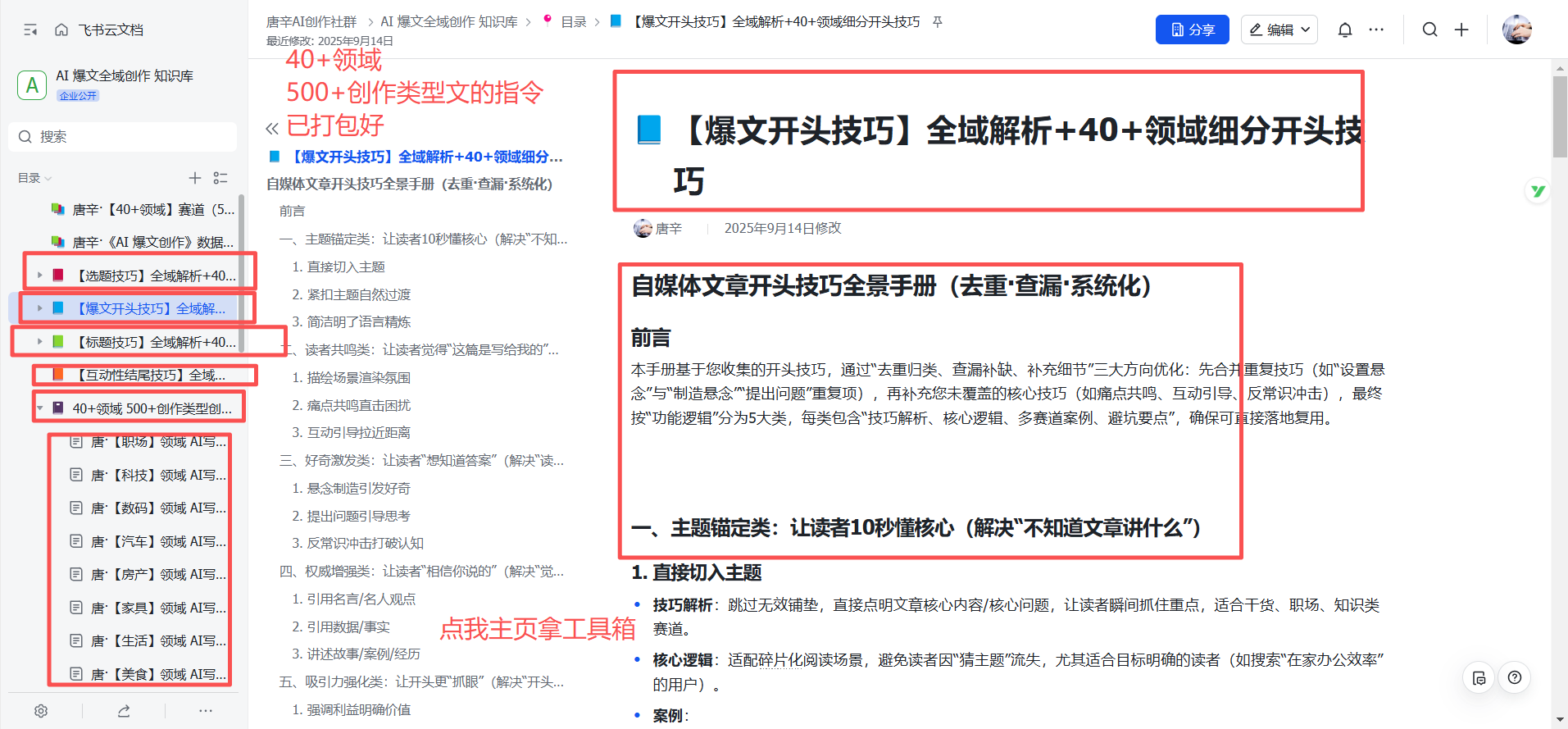1568x729 pixels.
Task: Open the more options ellipsis in header
Action: coord(1376,30)
